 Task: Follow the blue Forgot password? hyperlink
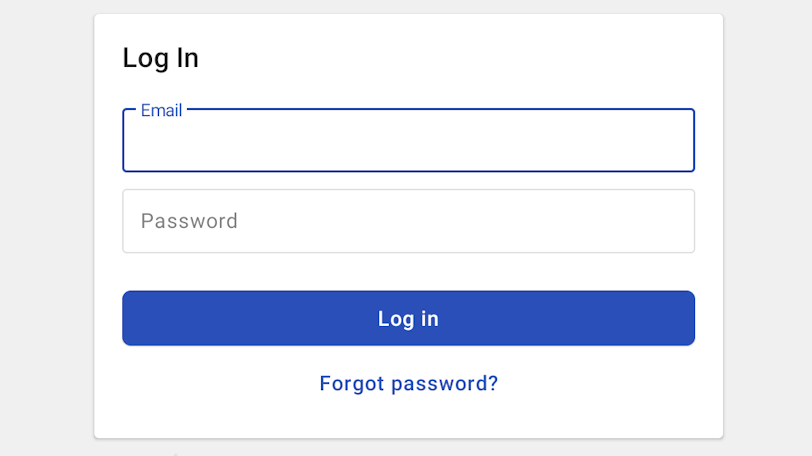[408, 383]
